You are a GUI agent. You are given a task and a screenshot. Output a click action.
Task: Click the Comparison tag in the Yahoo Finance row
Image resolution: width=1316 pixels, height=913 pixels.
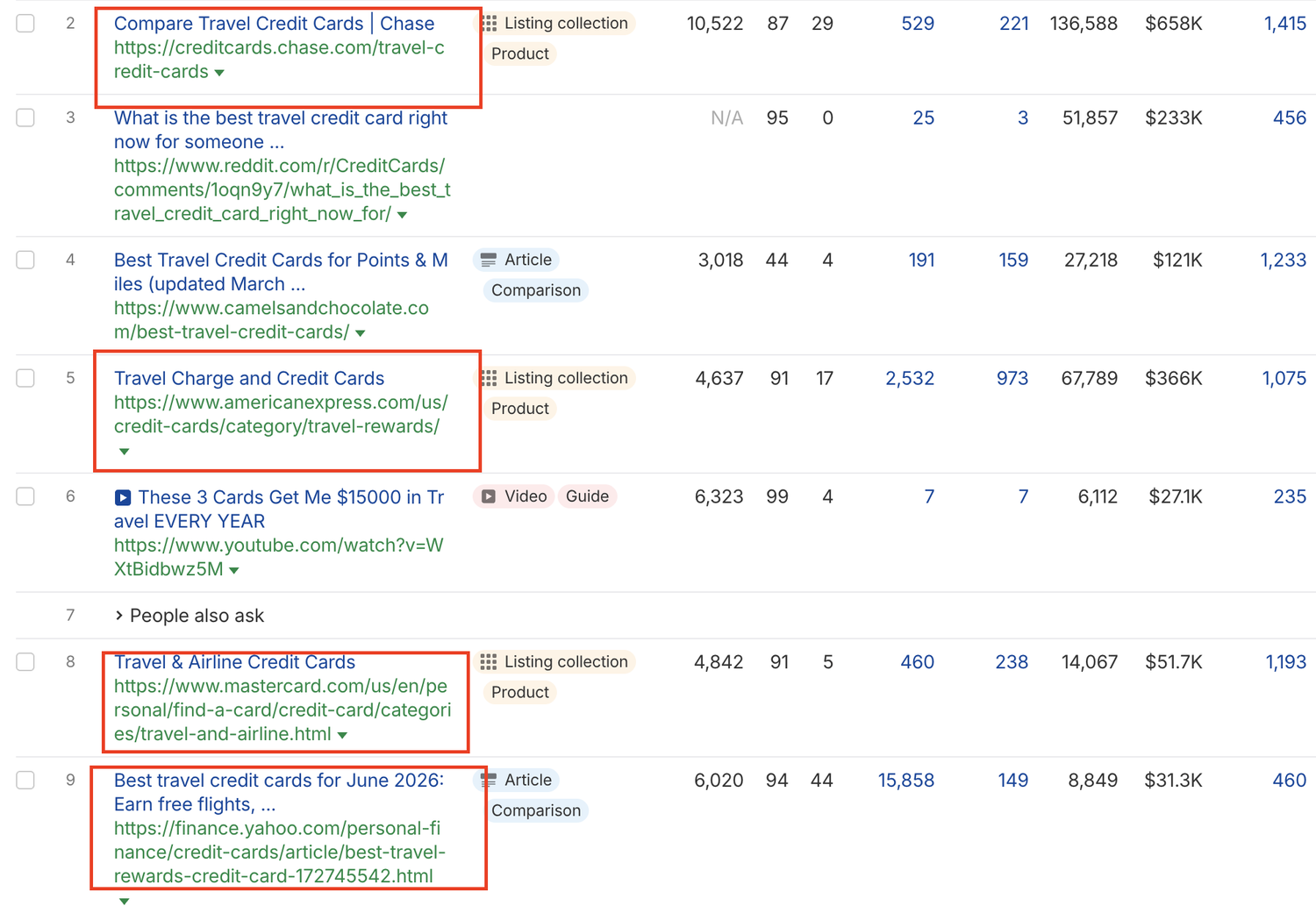coord(536,810)
